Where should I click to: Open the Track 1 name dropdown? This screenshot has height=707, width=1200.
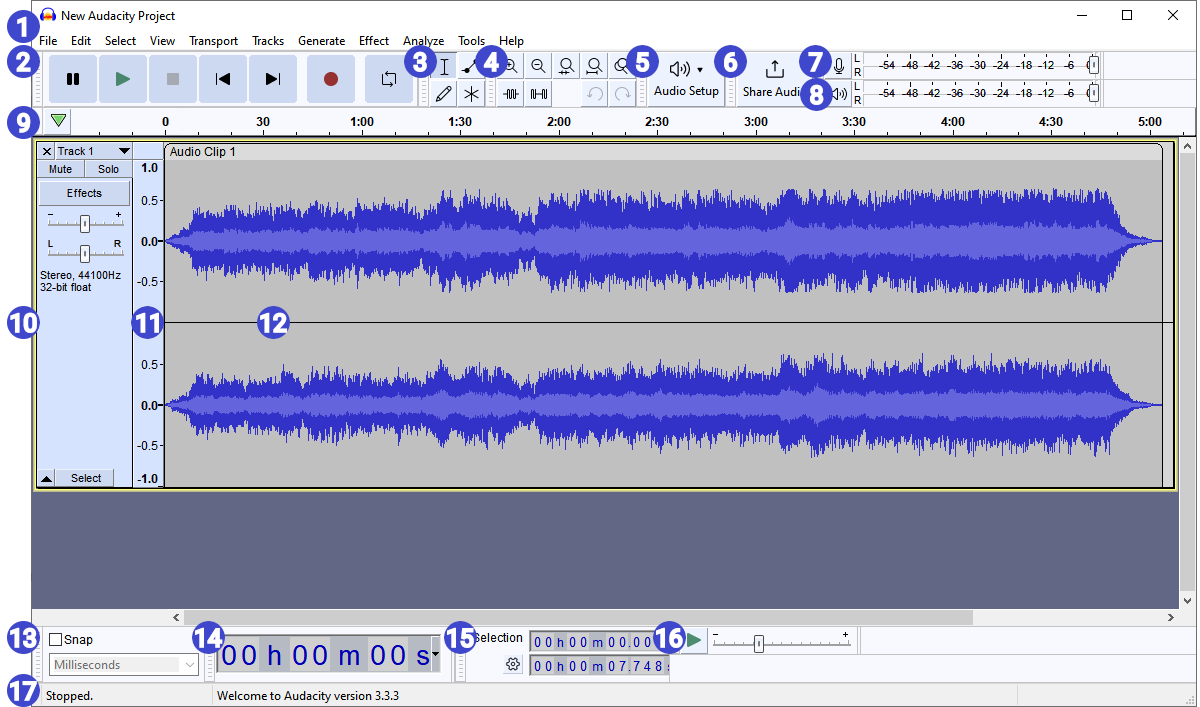(124, 151)
